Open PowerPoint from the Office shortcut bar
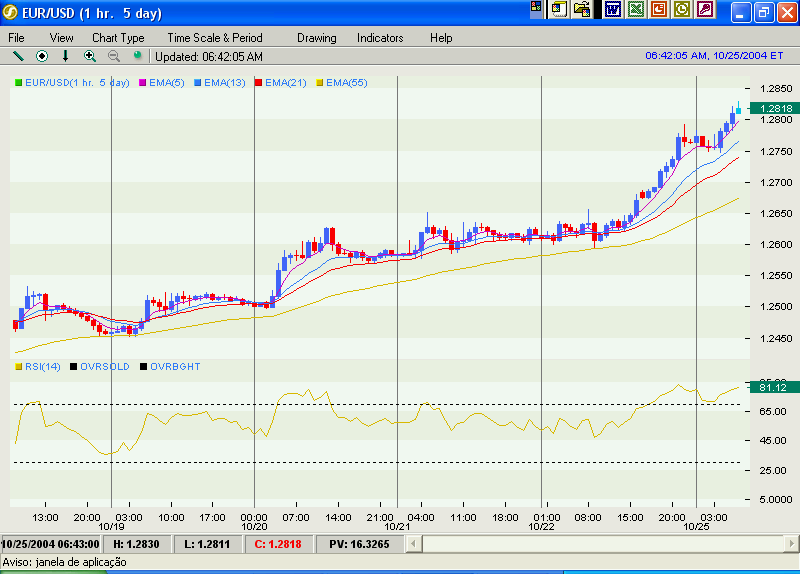The height and width of the screenshot is (574, 800). [x=659, y=10]
